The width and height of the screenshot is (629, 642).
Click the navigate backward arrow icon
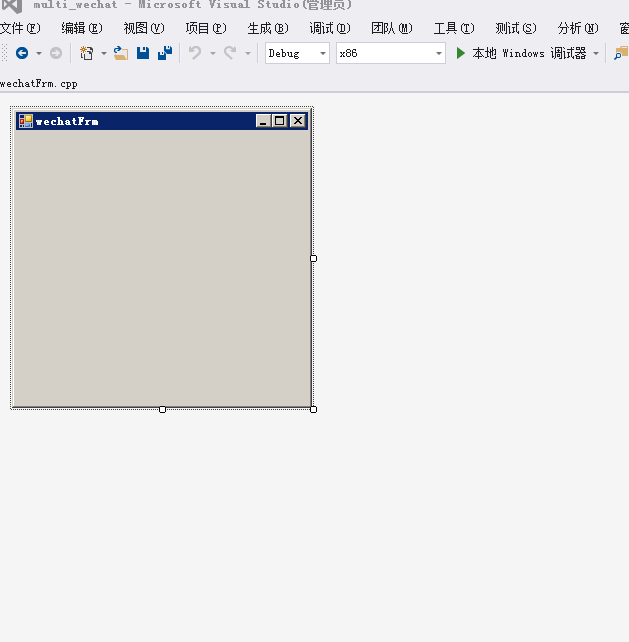click(x=21, y=53)
